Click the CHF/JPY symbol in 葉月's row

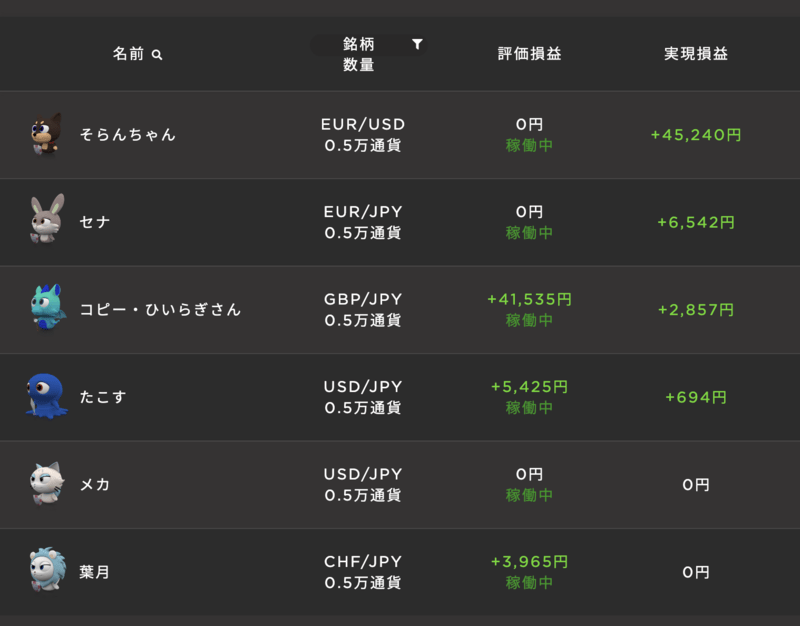click(363, 562)
